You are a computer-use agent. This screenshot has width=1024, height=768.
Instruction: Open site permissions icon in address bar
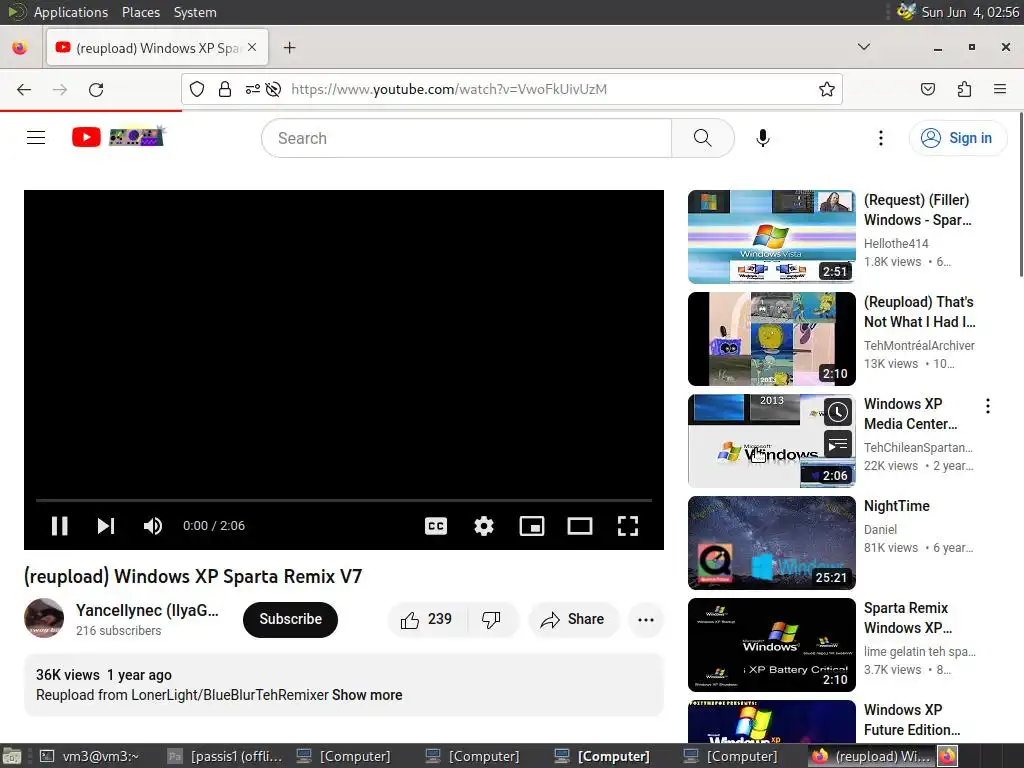[253, 89]
